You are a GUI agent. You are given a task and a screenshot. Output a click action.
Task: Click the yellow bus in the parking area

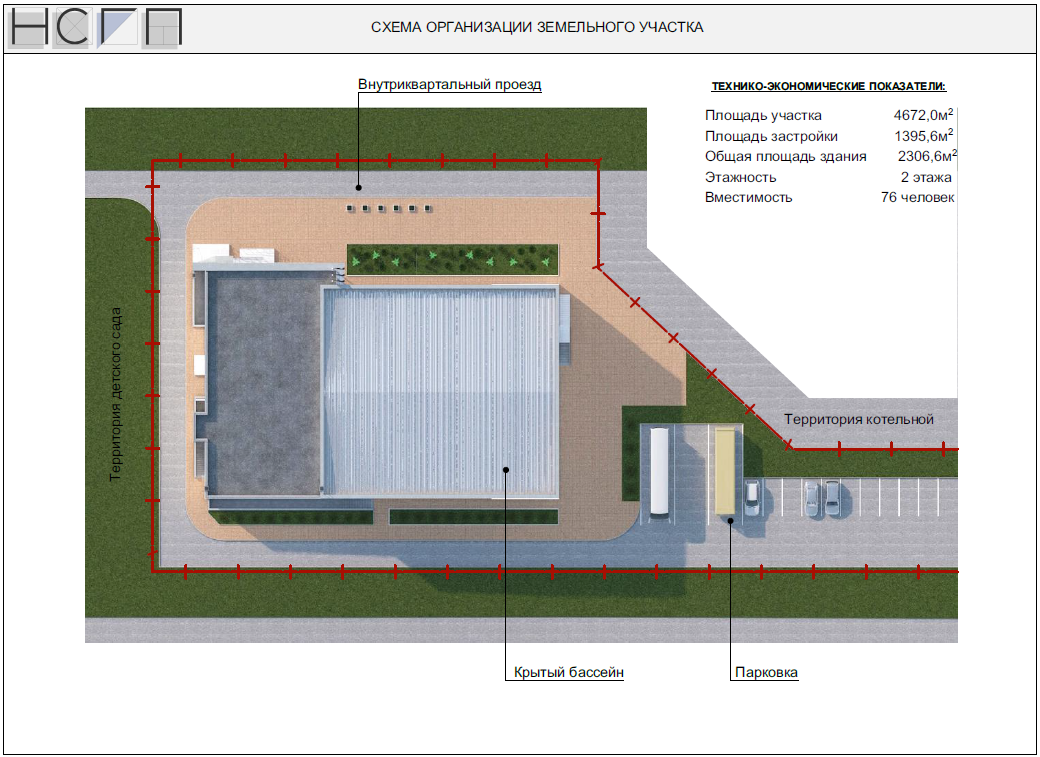723,471
